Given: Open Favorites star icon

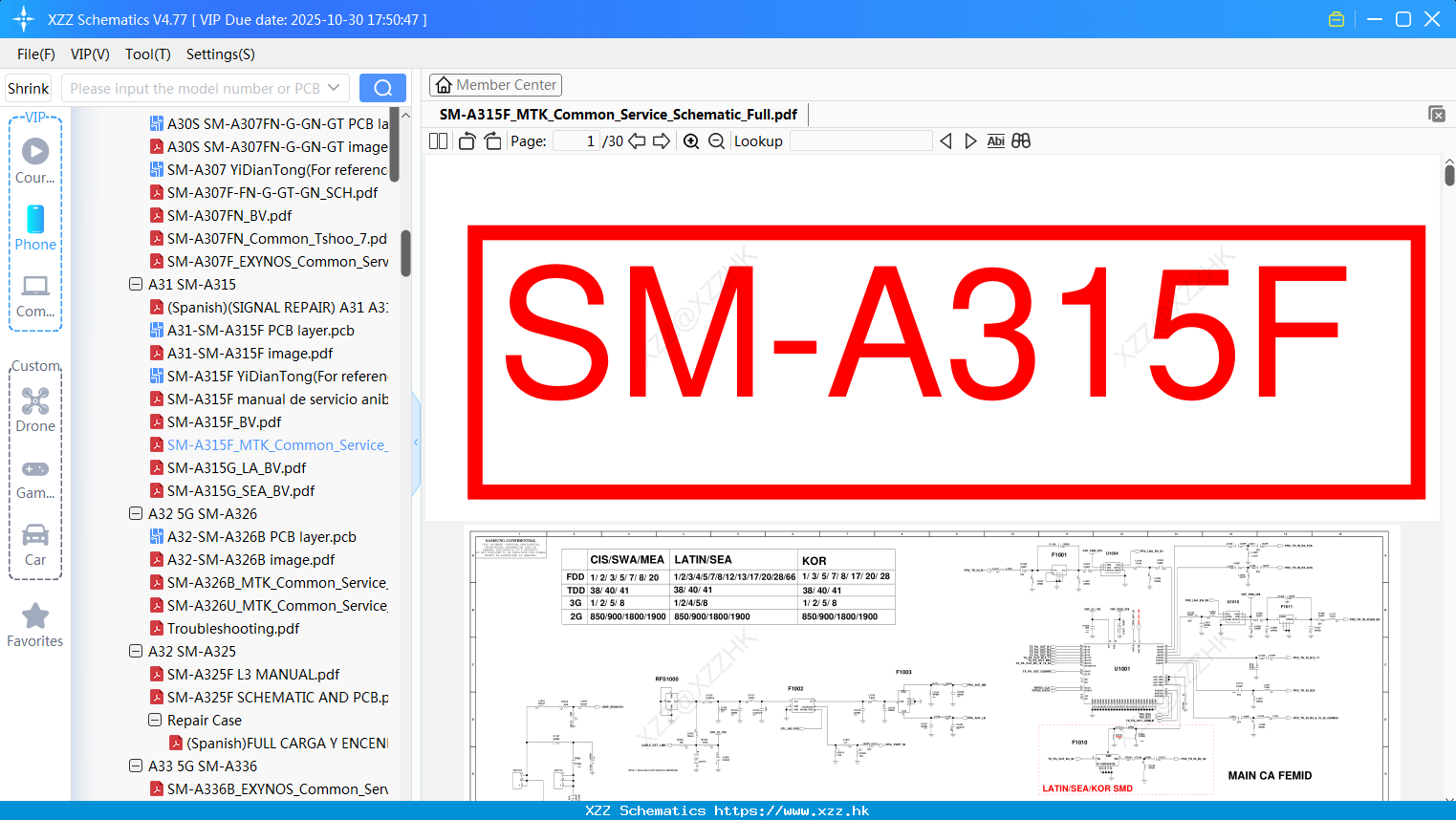Looking at the screenshot, I should (35, 626).
